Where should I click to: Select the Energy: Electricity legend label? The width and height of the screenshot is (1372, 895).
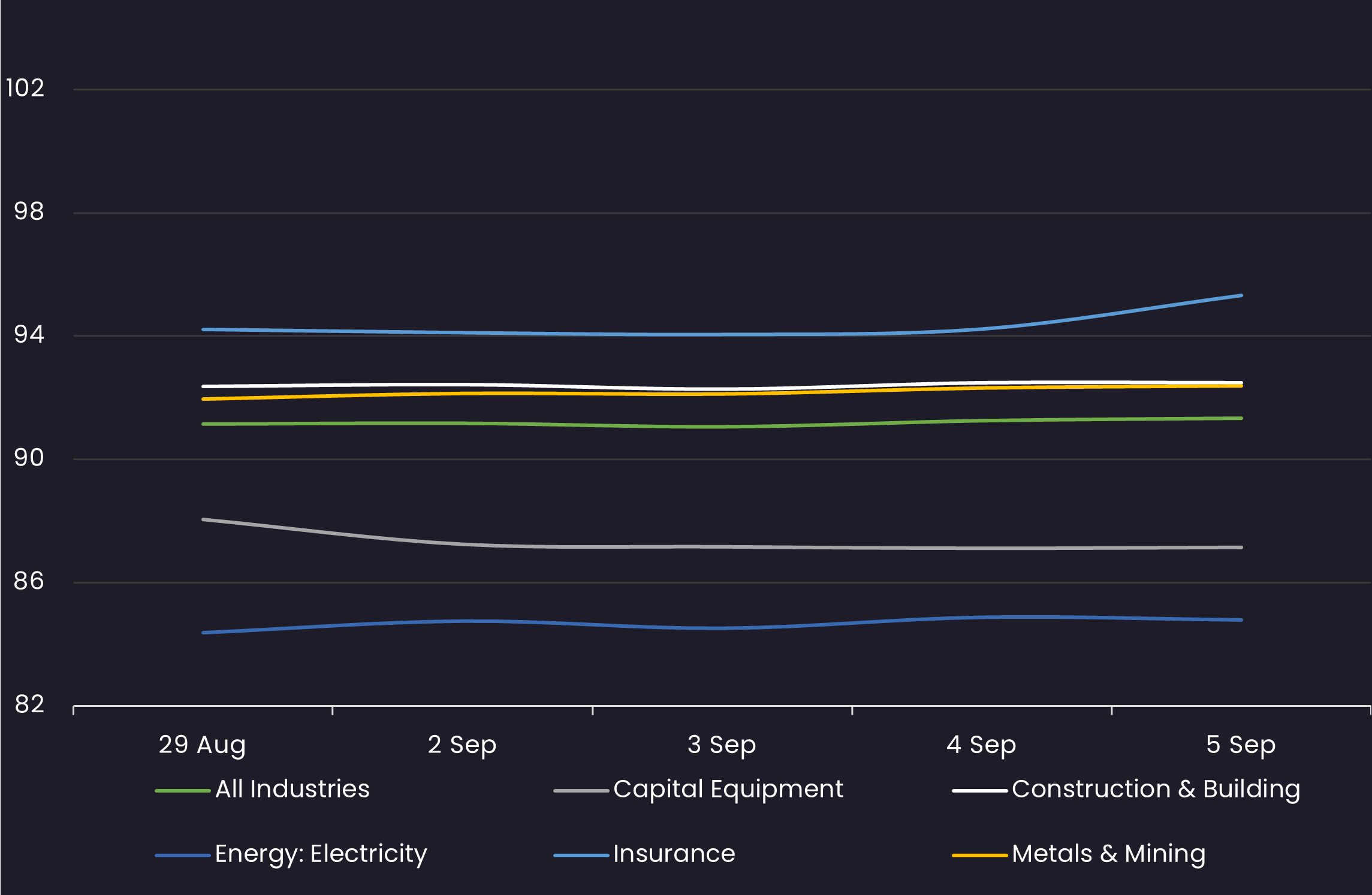(x=321, y=854)
